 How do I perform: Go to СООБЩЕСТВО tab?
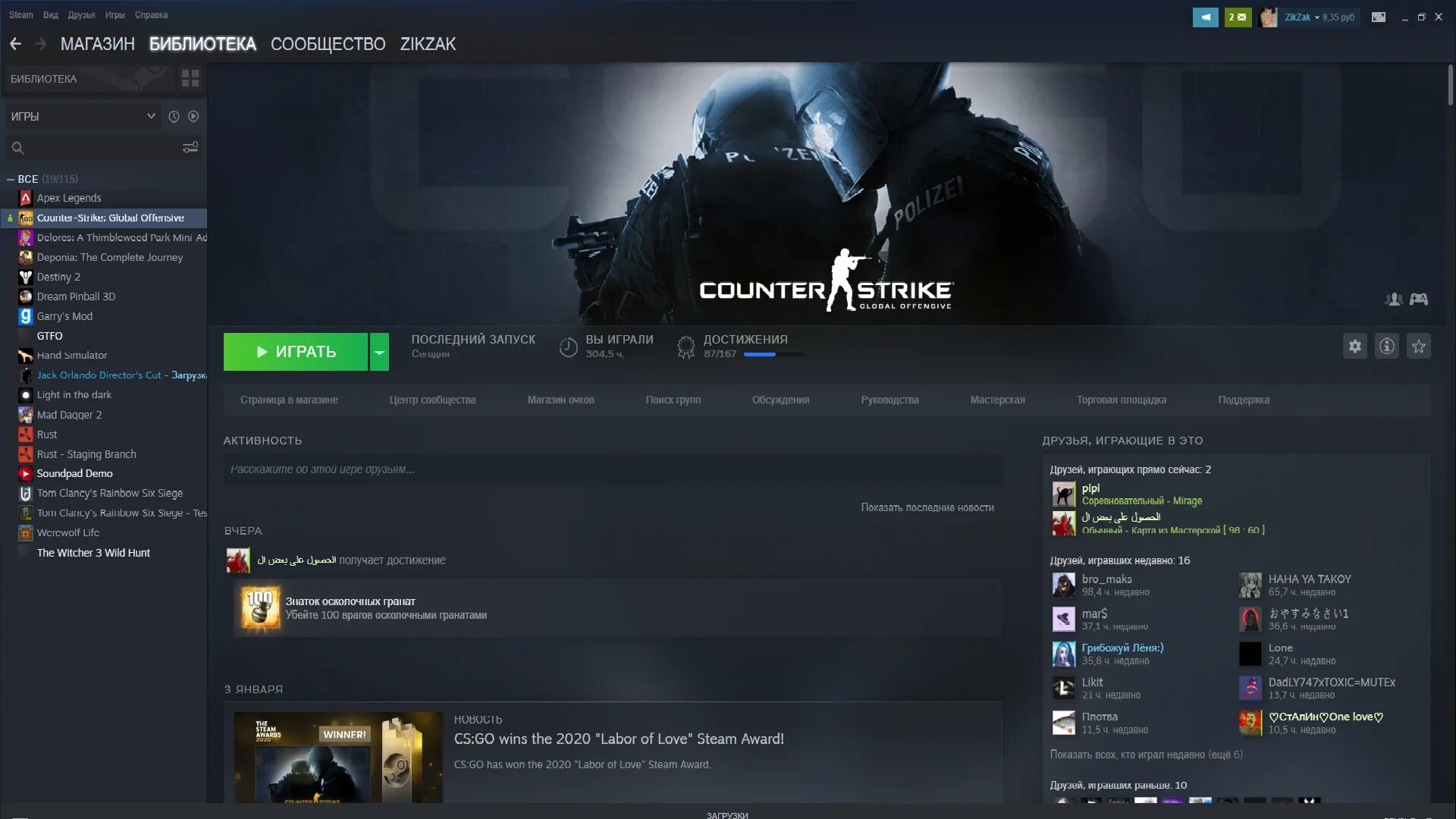(328, 44)
